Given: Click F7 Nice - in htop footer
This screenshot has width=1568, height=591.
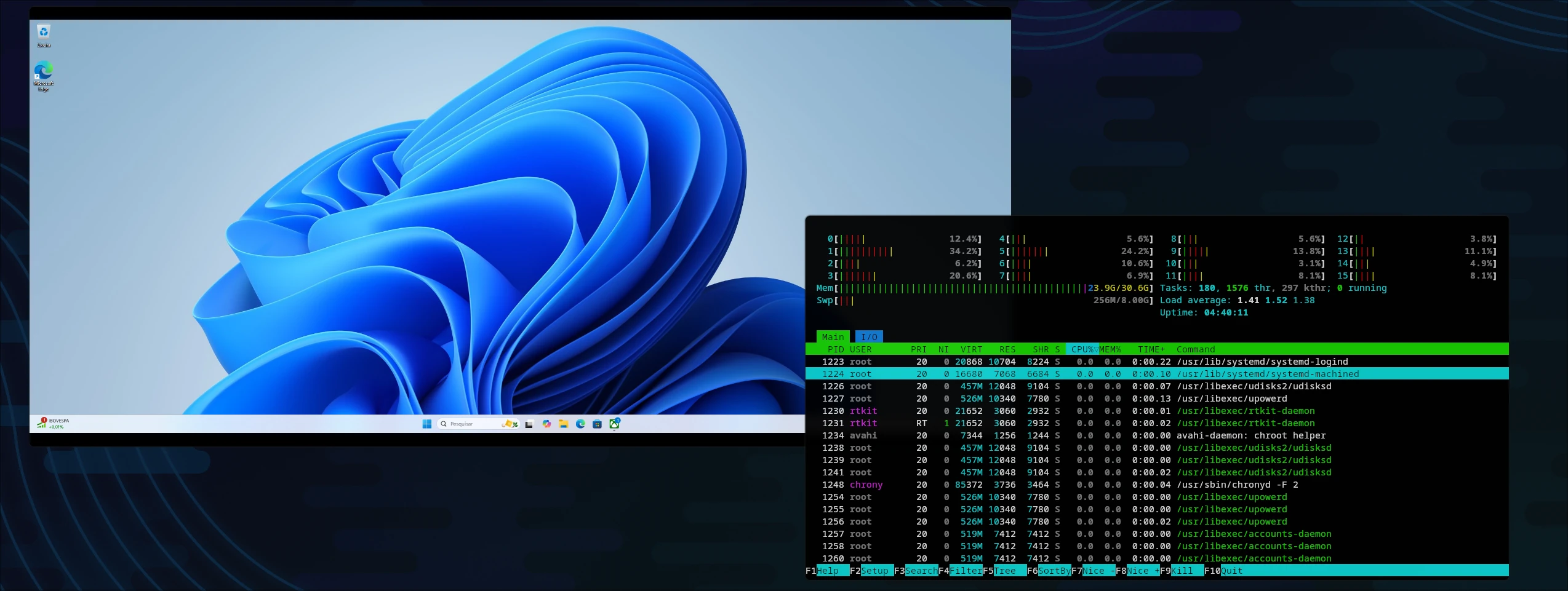Looking at the screenshot, I should click(x=1093, y=571).
